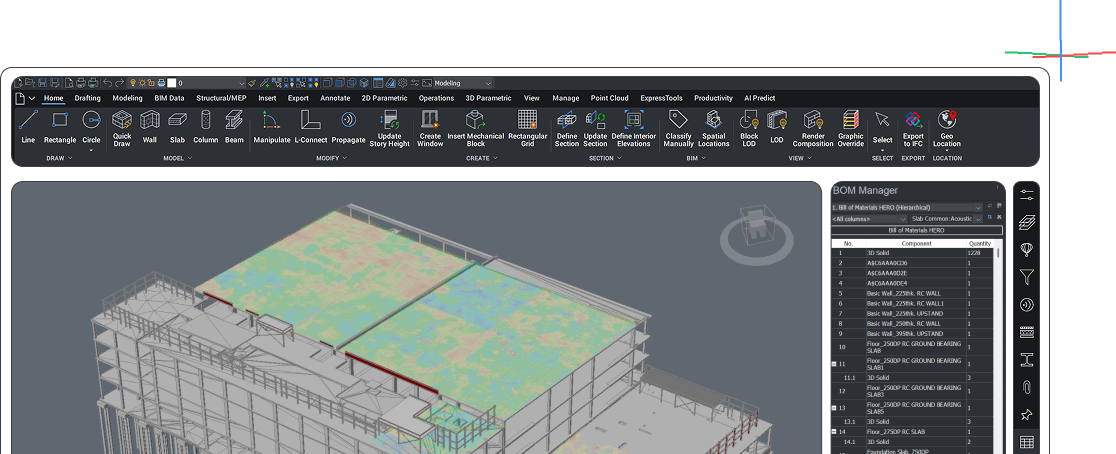Screen dimensions: 1116x454
Task: Toggle the layer freeze sun icon
Action: point(142,83)
